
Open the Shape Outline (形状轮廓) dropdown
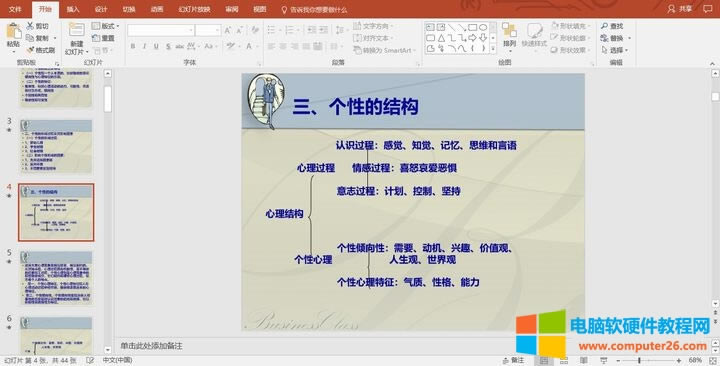point(570,38)
